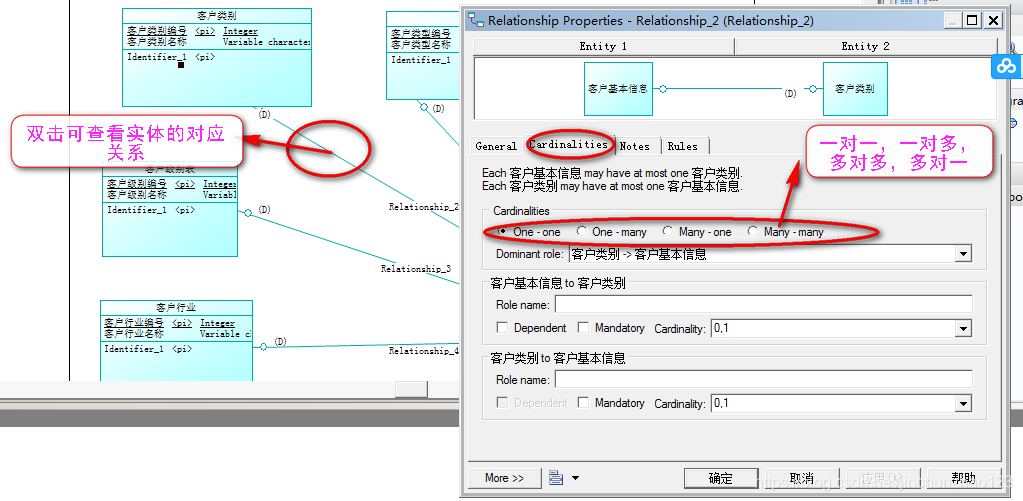
Task: Switch to the Cardinalities tab
Action: [x=568, y=144]
